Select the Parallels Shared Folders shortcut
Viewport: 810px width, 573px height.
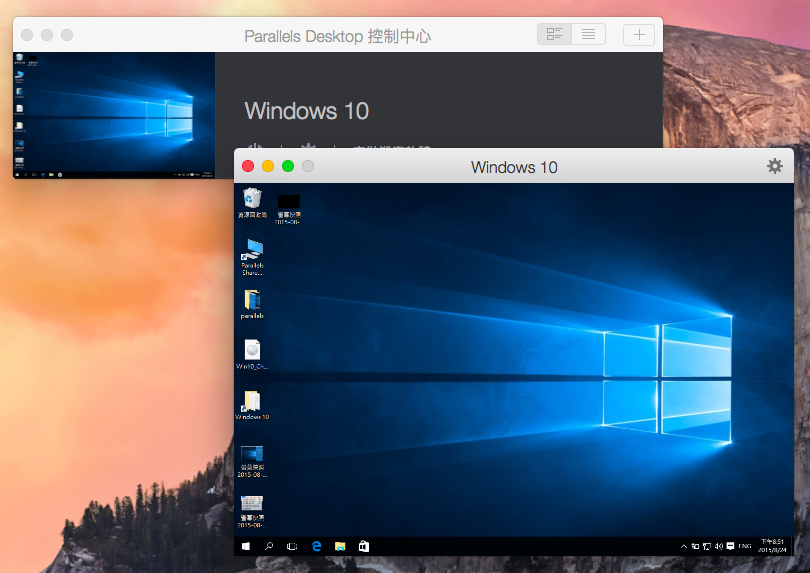(x=252, y=257)
